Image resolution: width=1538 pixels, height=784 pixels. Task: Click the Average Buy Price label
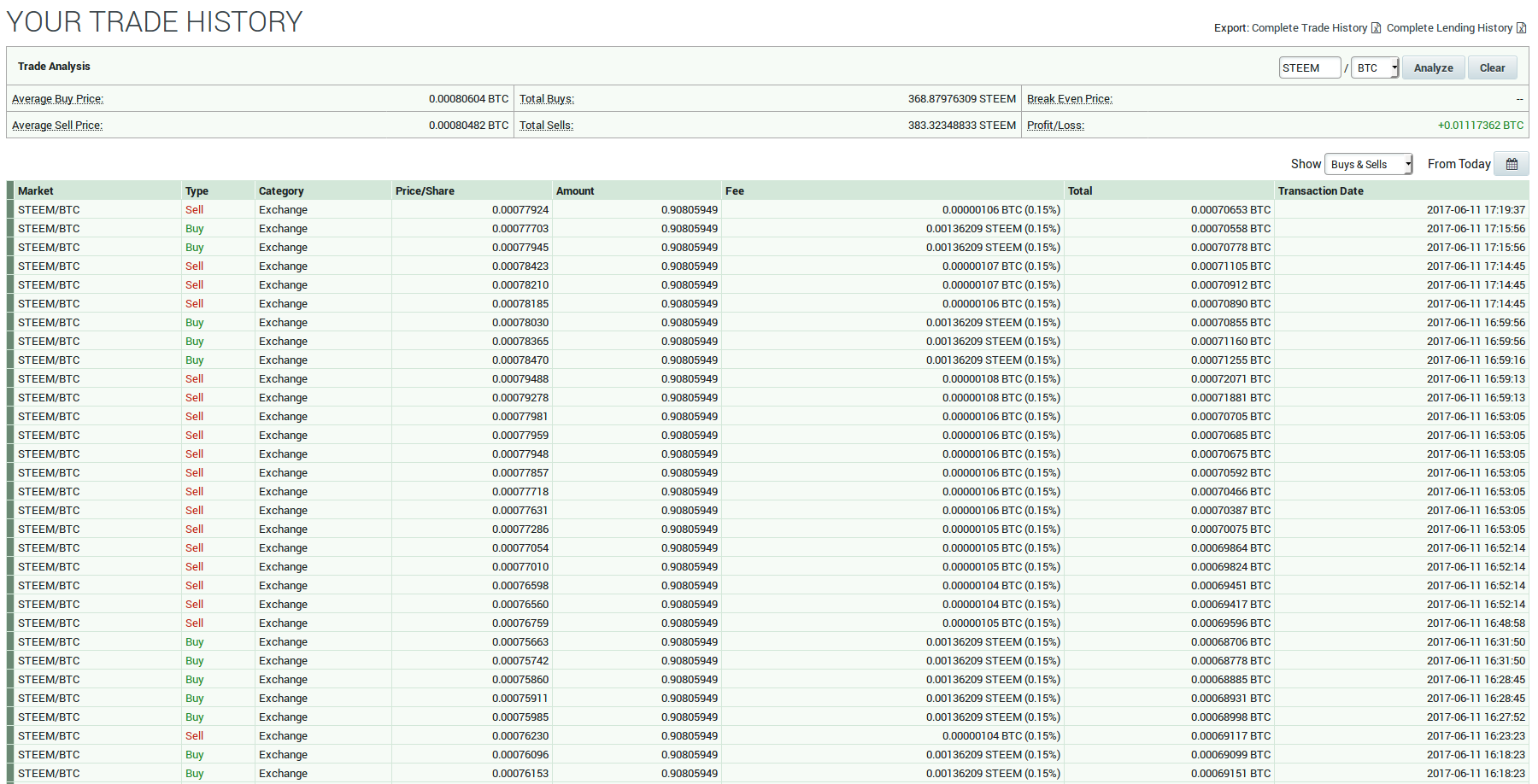(57, 99)
